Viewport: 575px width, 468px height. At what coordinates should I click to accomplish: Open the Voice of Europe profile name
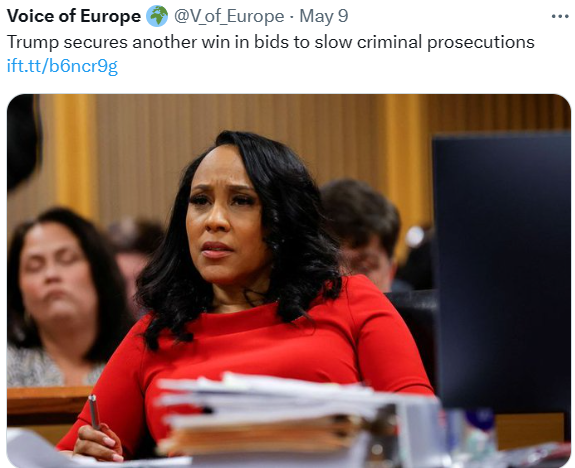pos(74,16)
